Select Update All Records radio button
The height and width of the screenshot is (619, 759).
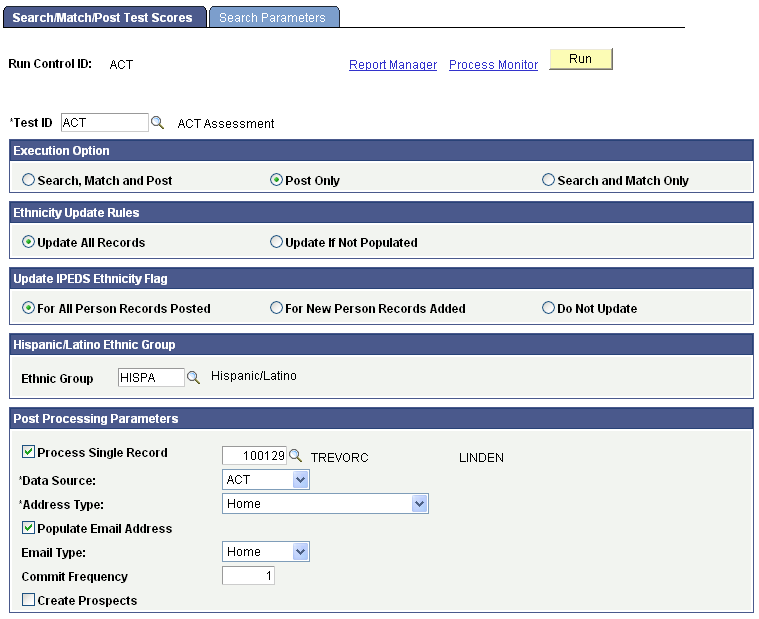tap(29, 242)
